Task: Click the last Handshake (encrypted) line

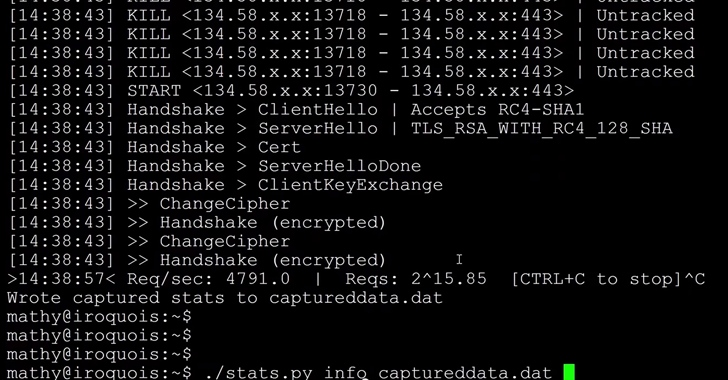Action: (197, 260)
